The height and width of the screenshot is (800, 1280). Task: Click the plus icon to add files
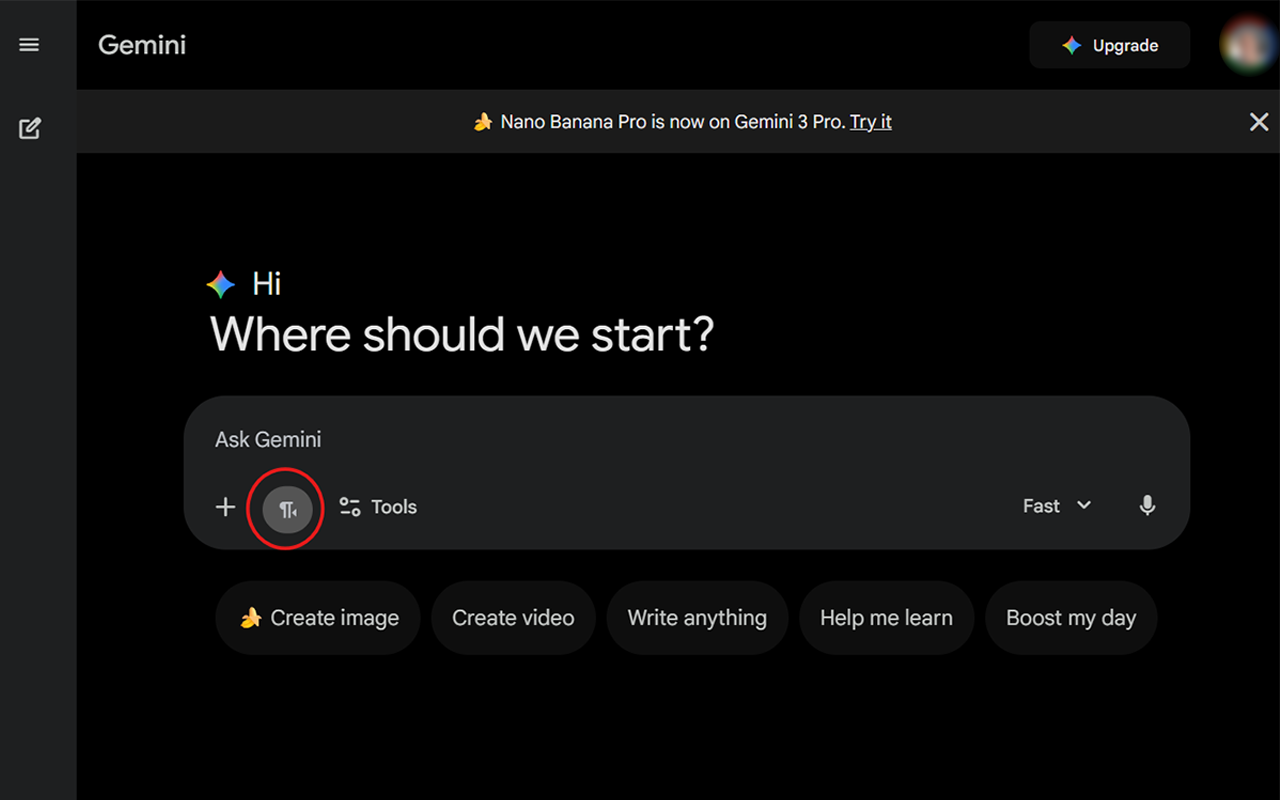[x=225, y=507]
